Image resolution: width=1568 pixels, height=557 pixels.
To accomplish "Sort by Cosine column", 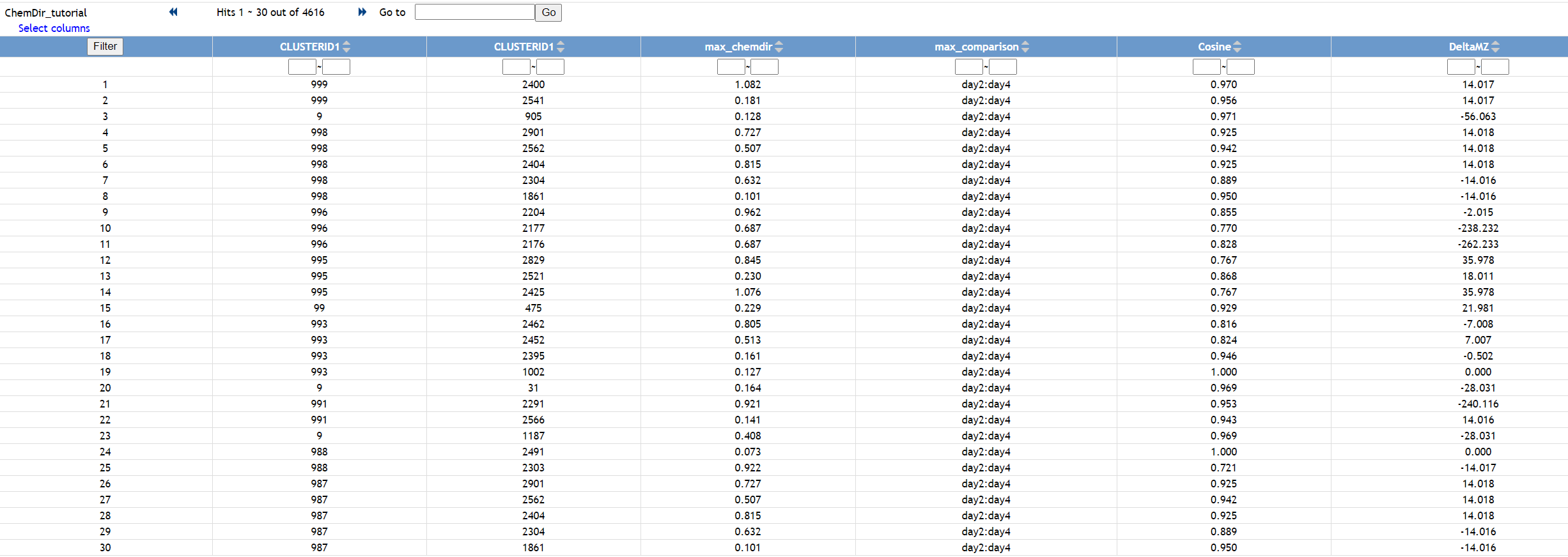I will pyautogui.click(x=1238, y=47).
